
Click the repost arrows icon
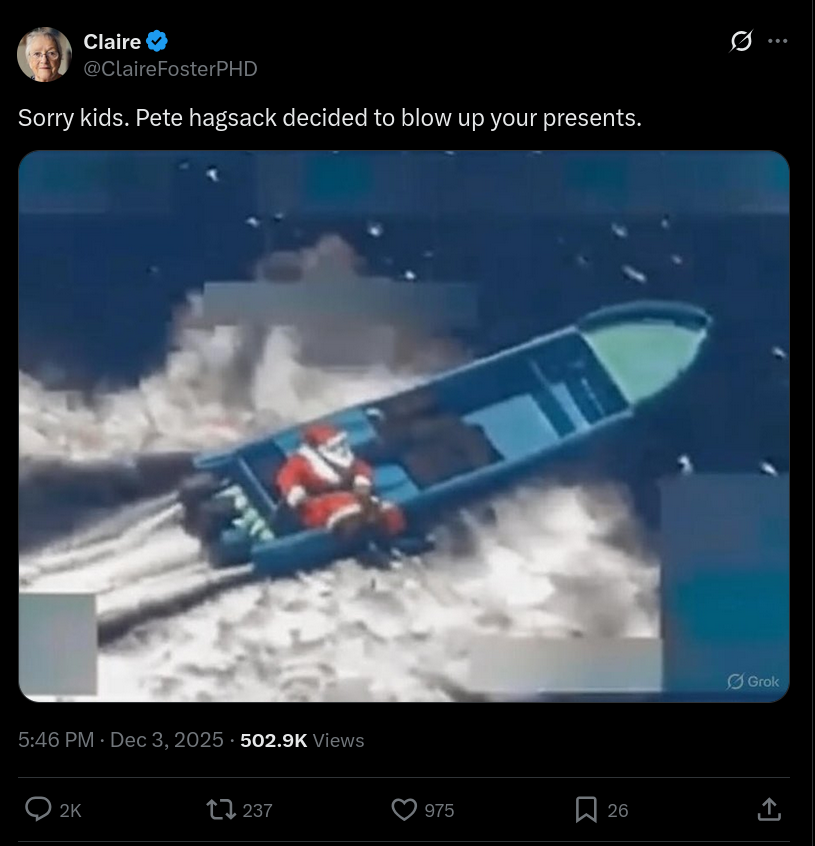[221, 809]
